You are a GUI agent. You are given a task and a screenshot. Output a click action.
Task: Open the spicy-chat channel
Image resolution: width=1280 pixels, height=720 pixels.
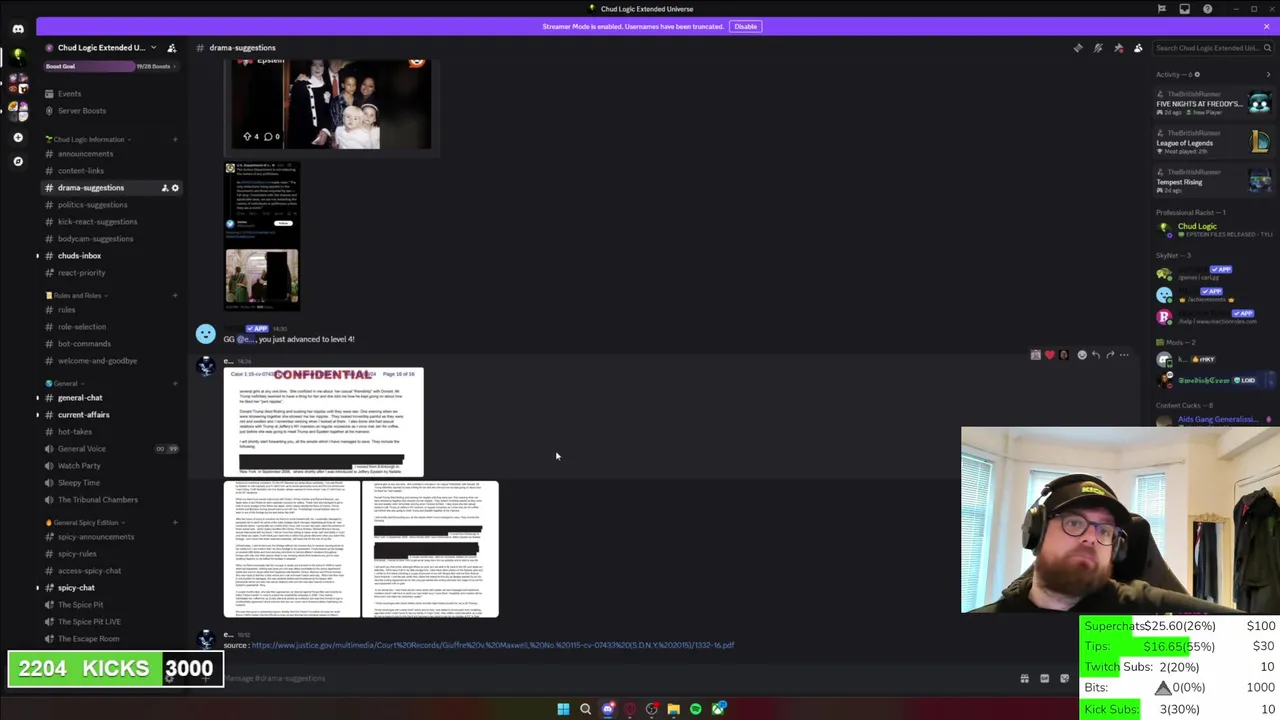click(x=110, y=588)
